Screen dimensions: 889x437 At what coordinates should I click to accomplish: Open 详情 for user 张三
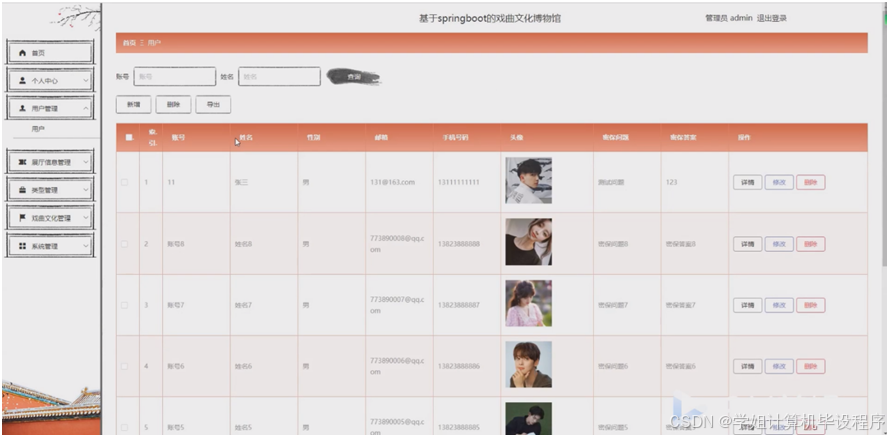747,183
